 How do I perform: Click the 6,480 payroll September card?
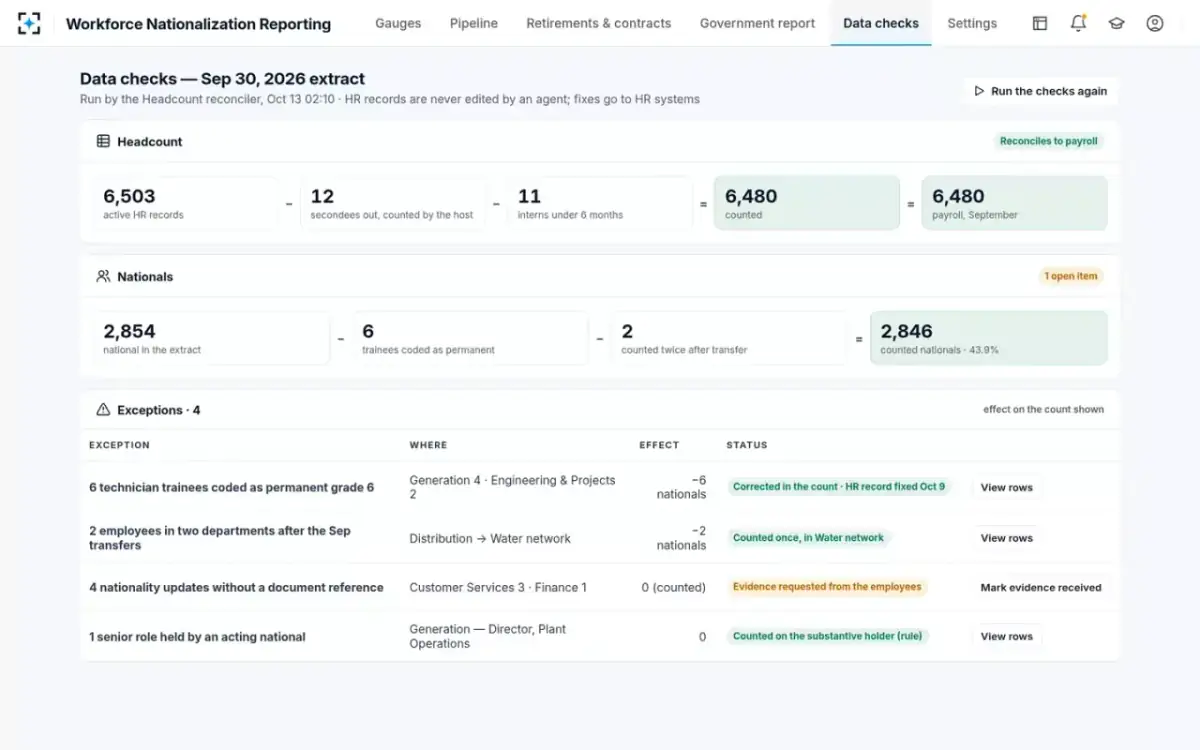1014,203
